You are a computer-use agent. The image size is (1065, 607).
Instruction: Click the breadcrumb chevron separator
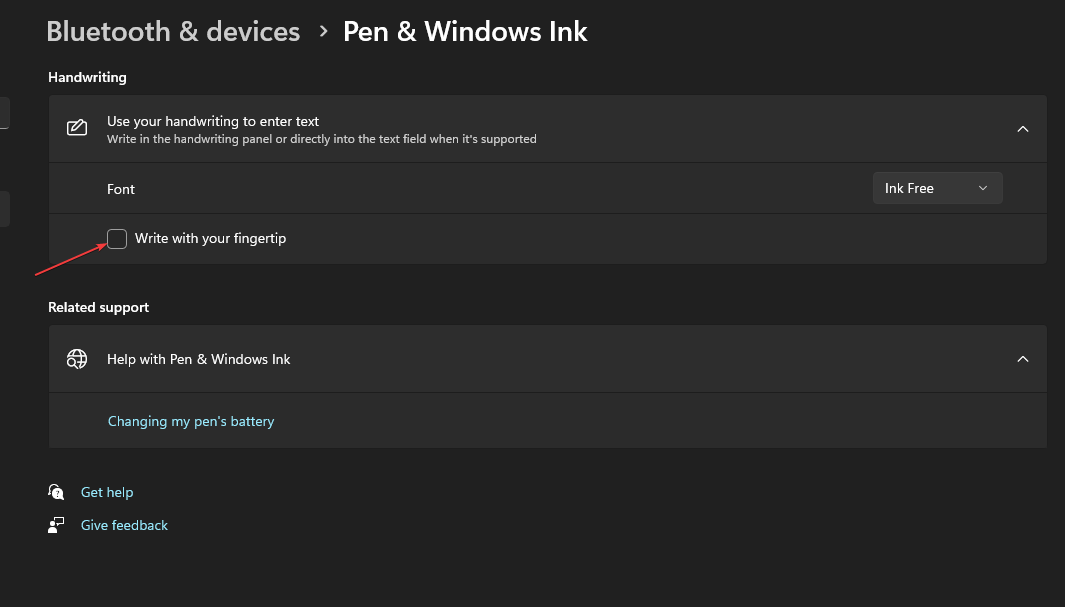(x=322, y=31)
